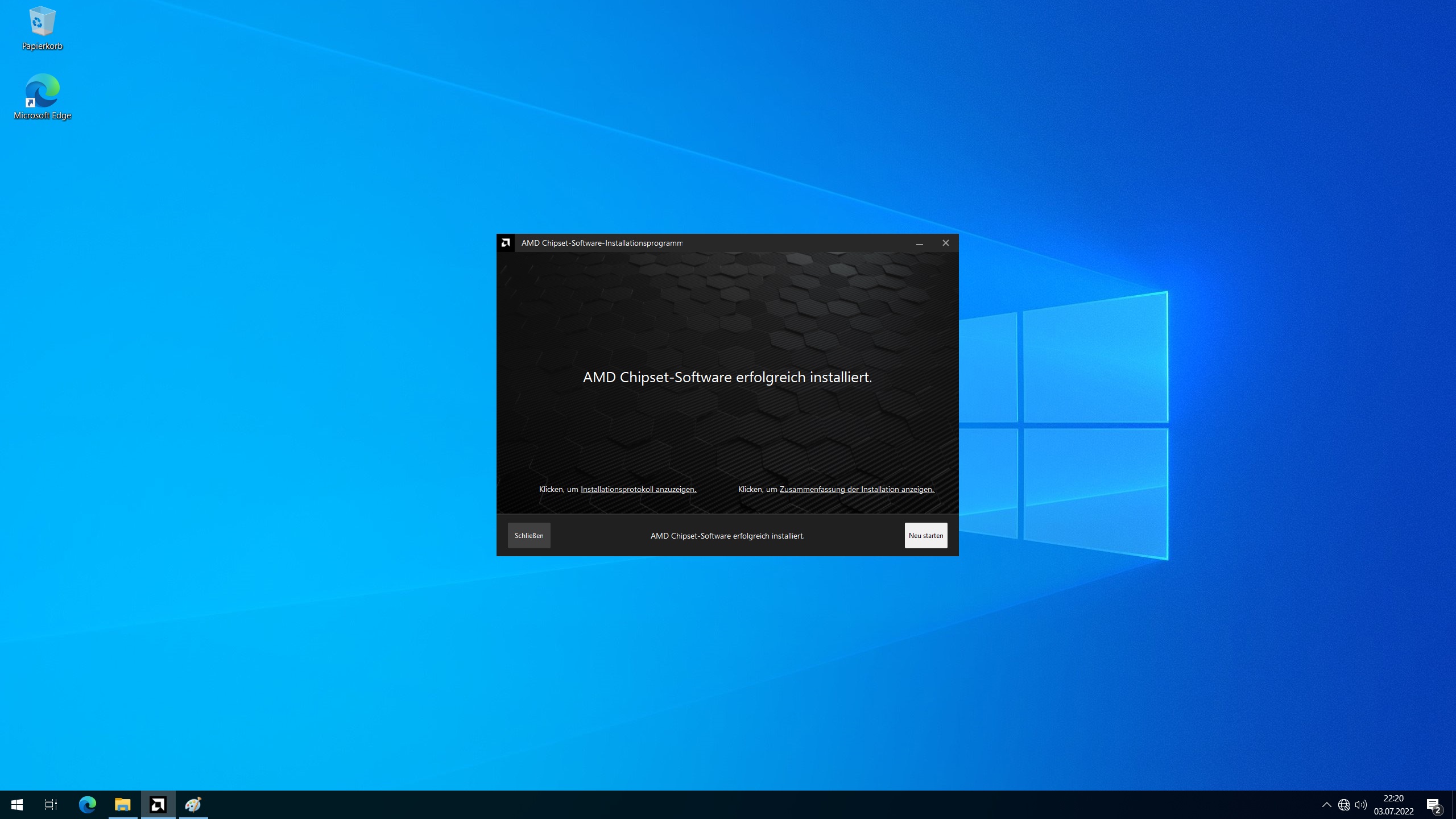
Task: Open Task View in taskbar
Action: [51, 805]
